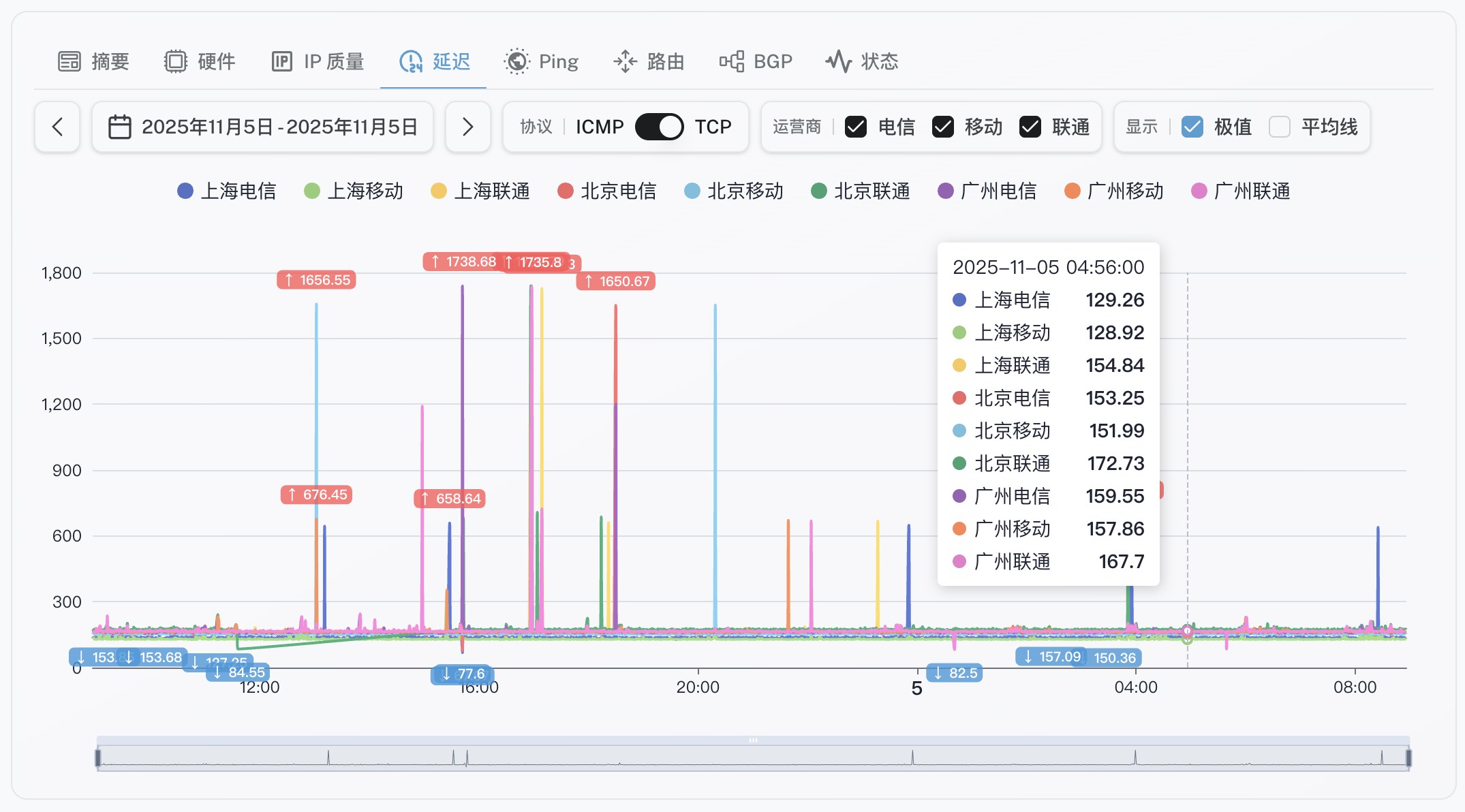1465x812 pixels.
Task: Click the summary (摘要) tab icon
Action: pyautogui.click(x=69, y=61)
